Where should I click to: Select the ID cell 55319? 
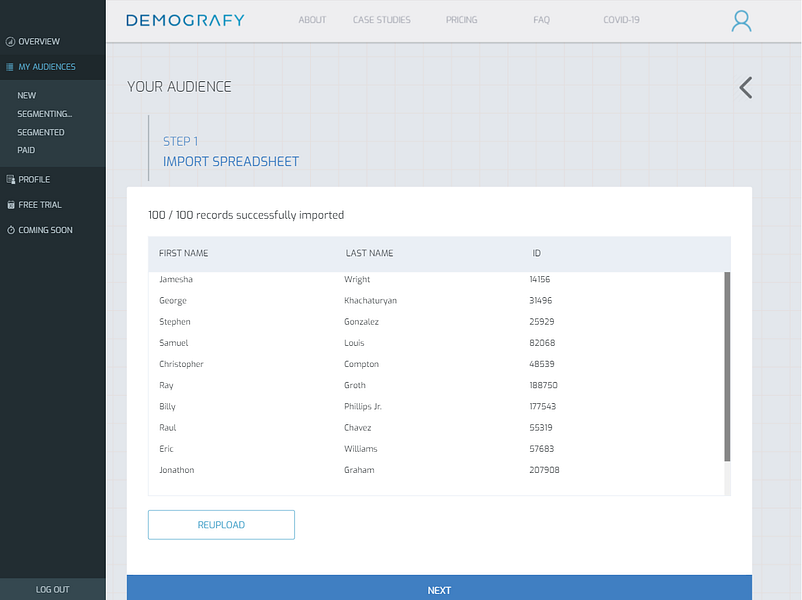click(x=541, y=428)
